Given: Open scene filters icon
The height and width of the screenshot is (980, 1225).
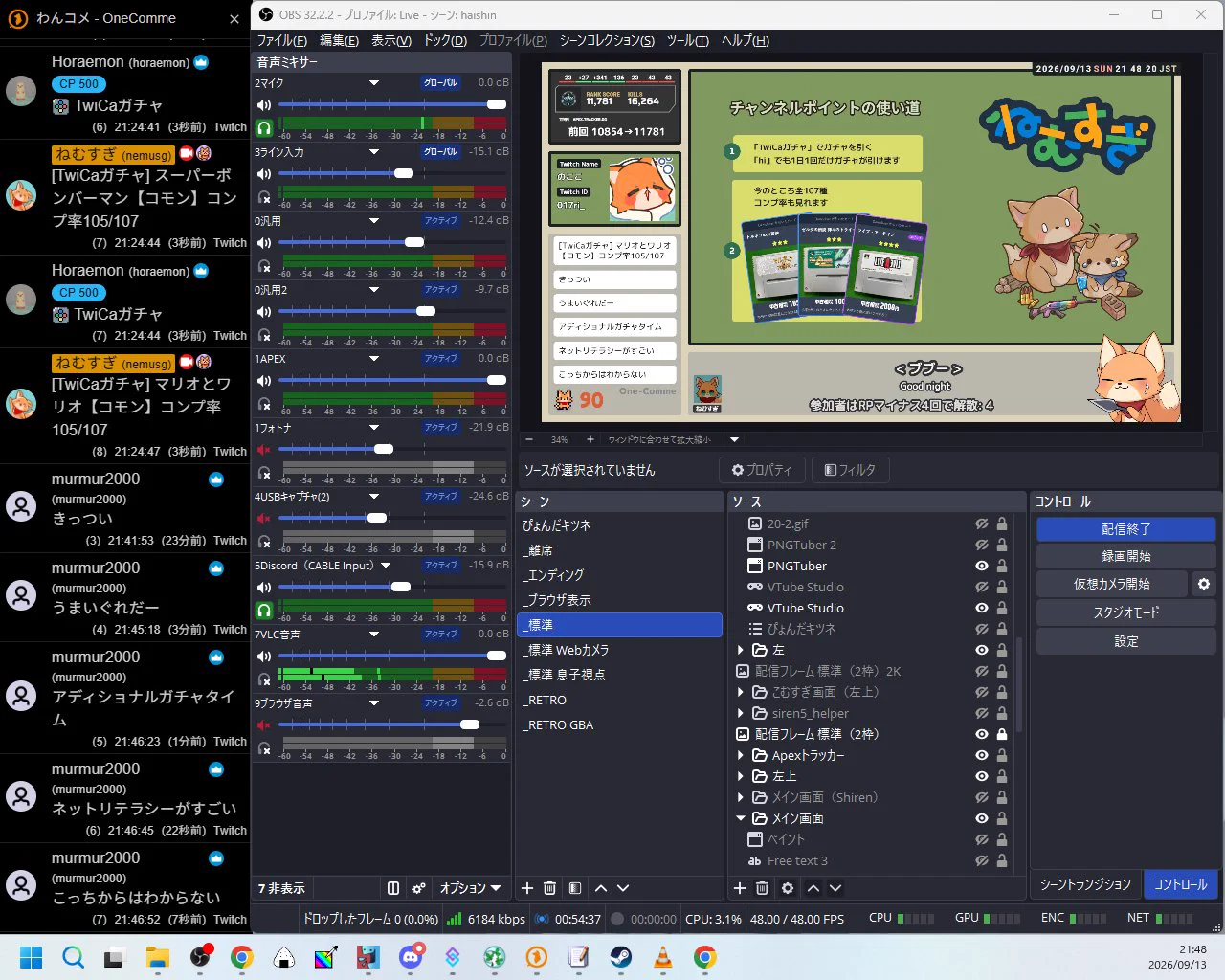Looking at the screenshot, I should [x=574, y=888].
